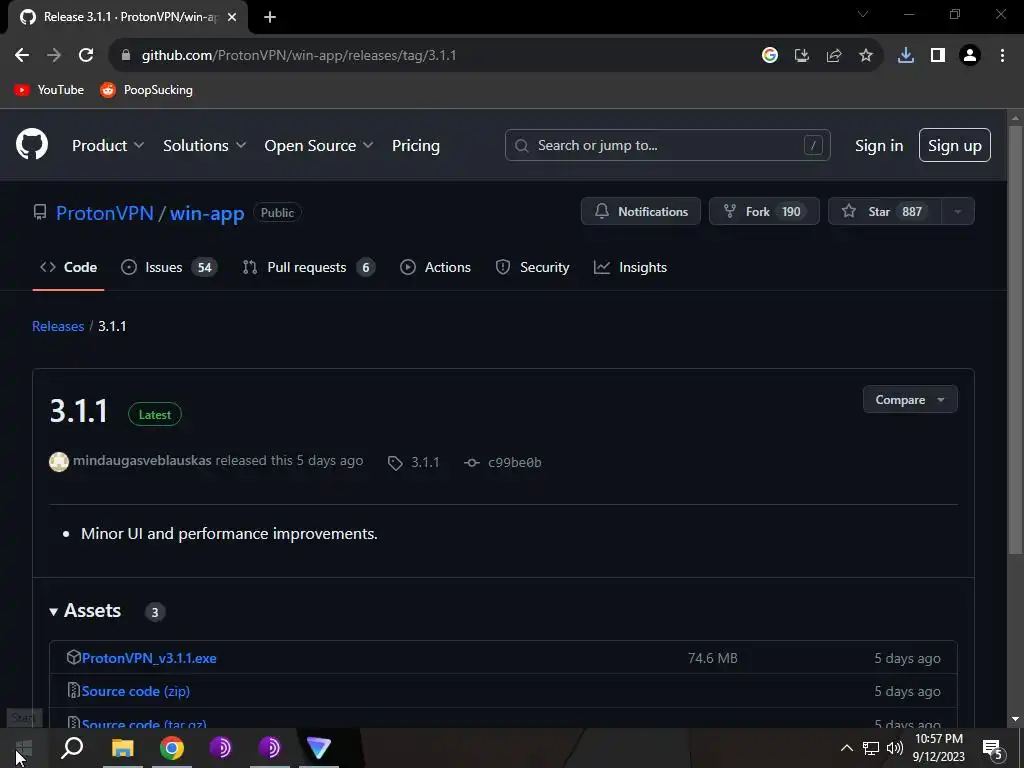Viewport: 1024px width, 768px height.
Task: Open the Windows Start menu
Action: (x=24, y=748)
